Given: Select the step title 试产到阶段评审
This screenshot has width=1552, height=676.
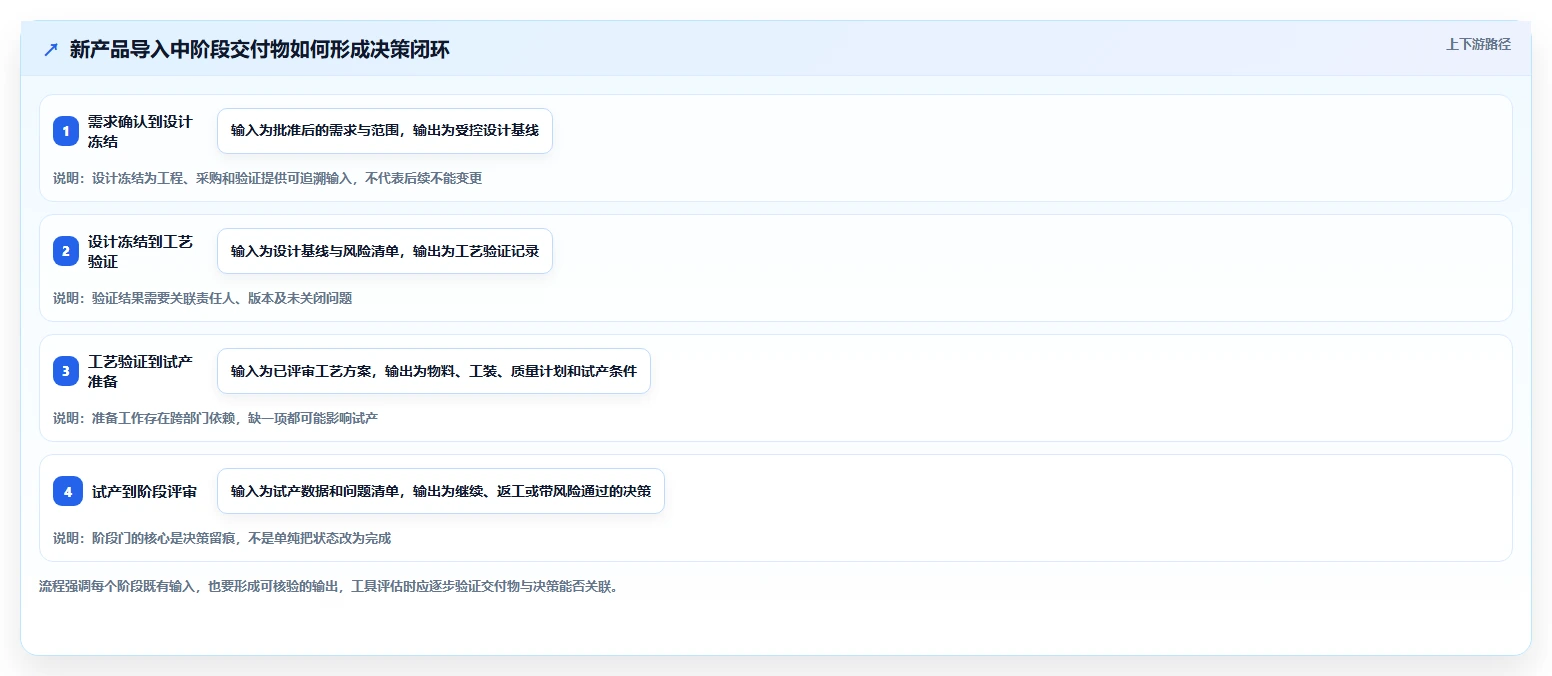Looking at the screenshot, I should [144, 491].
